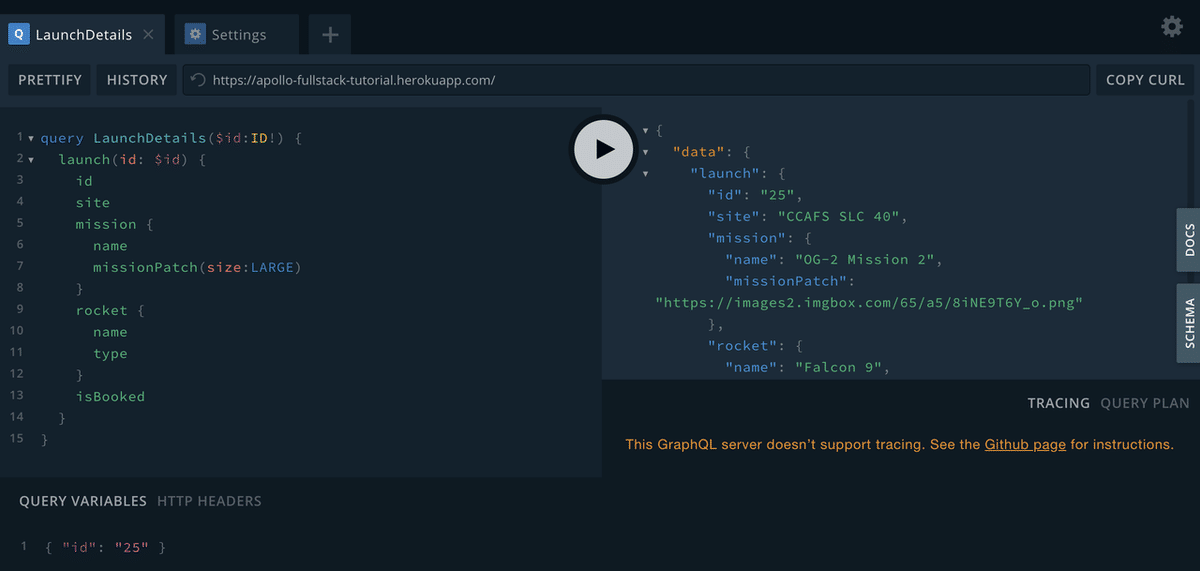
Task: Collapse the query LaunchDetails fold arrow on line 1
Action: pos(31,139)
